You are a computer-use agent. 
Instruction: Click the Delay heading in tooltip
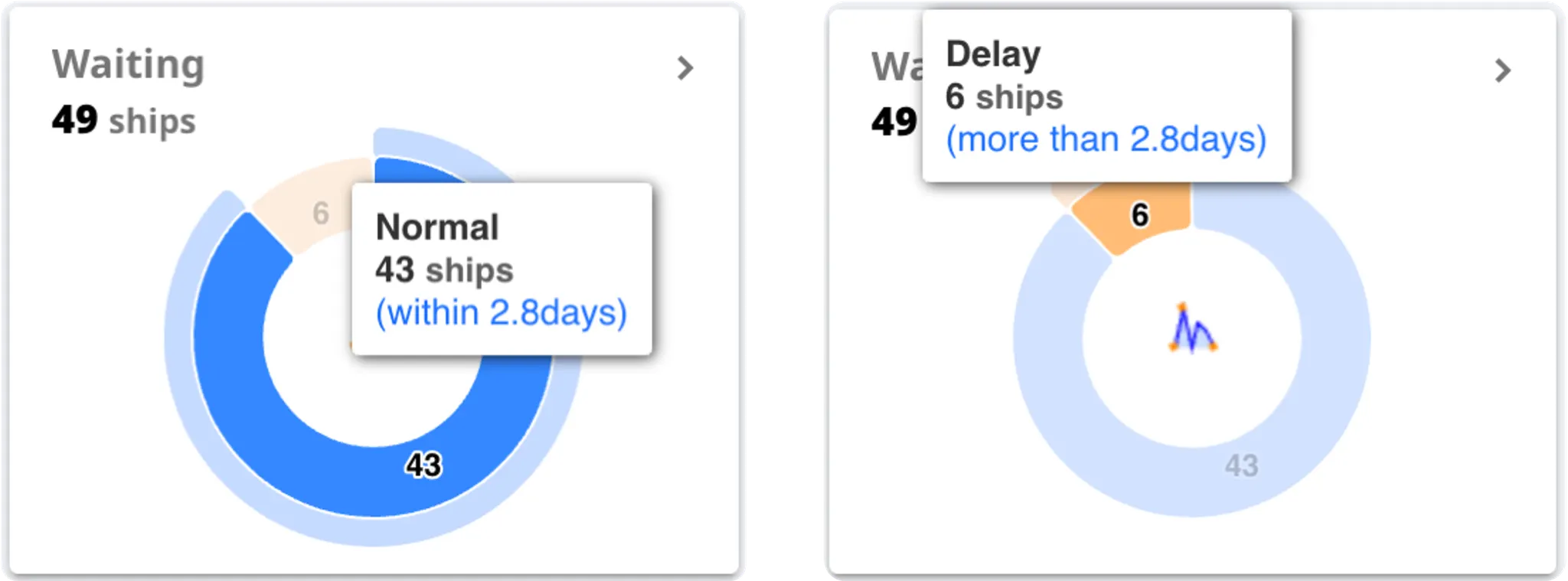[x=993, y=54]
